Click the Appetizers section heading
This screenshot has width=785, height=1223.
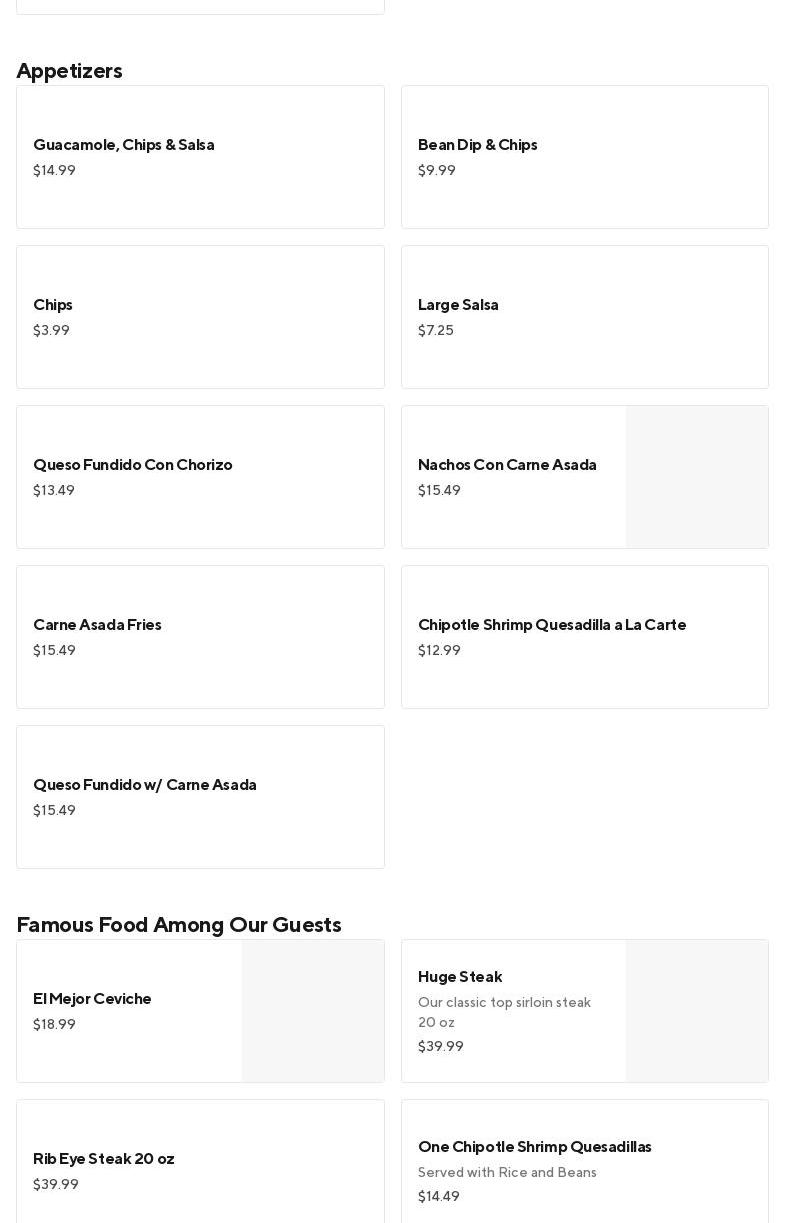[69, 71]
